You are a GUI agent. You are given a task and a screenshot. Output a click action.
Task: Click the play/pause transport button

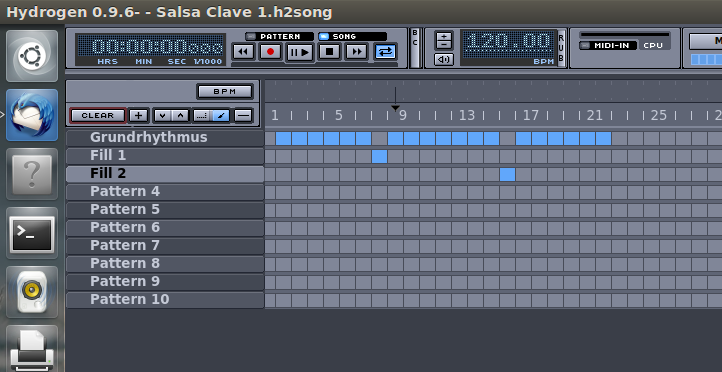tap(300, 52)
